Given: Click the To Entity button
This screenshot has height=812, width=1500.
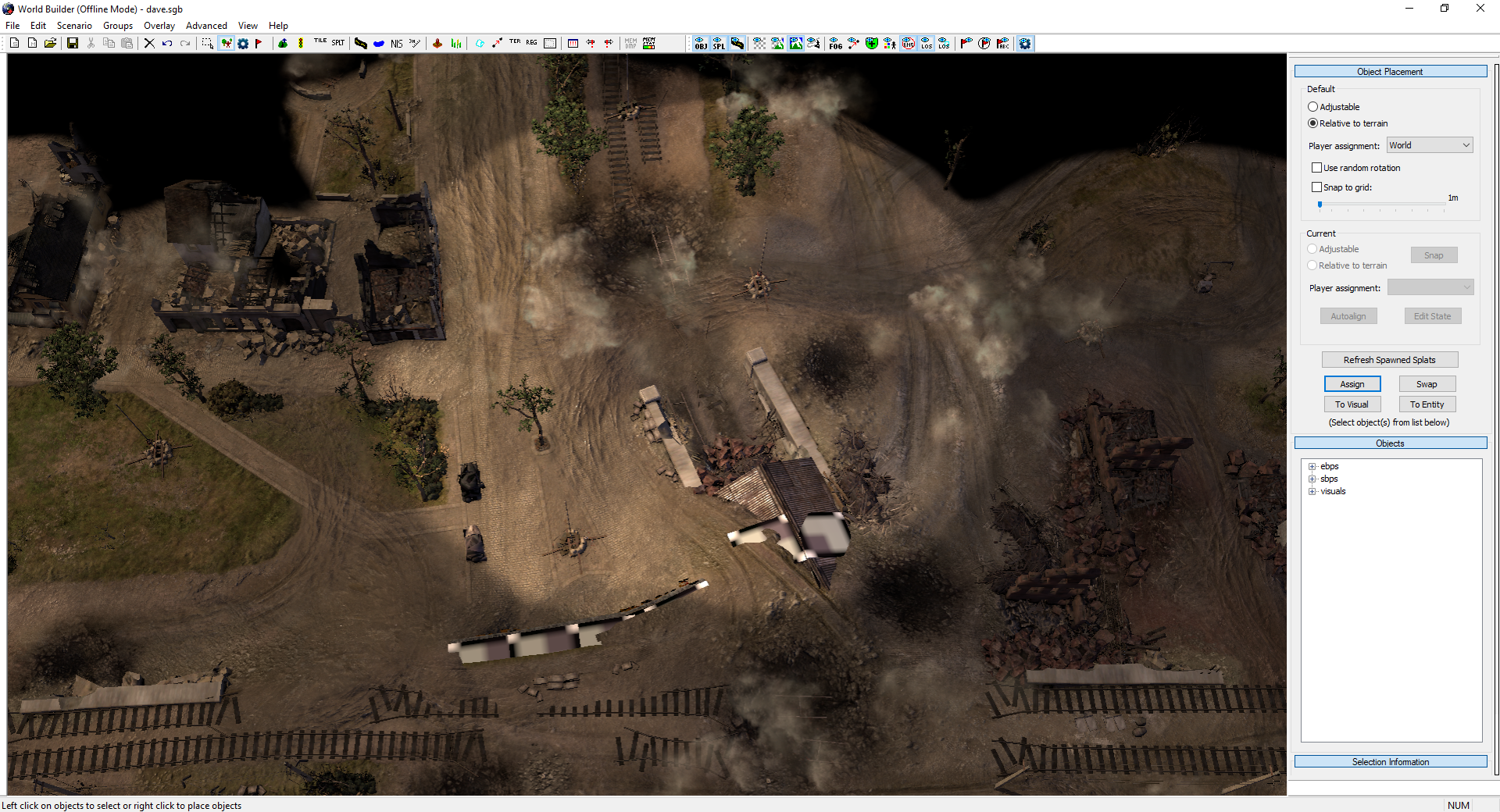Looking at the screenshot, I should (1427, 404).
